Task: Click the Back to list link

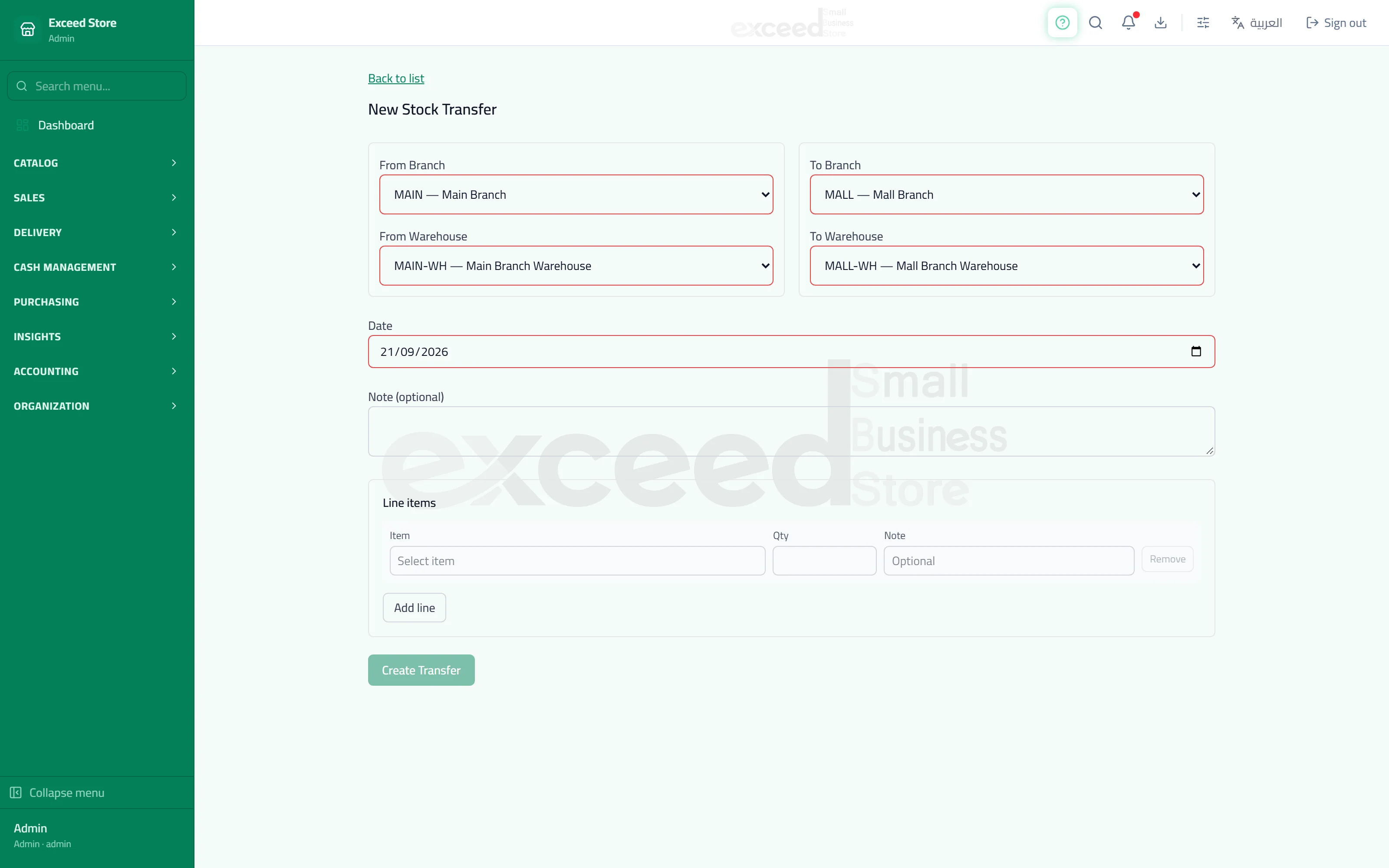Action: [396, 79]
